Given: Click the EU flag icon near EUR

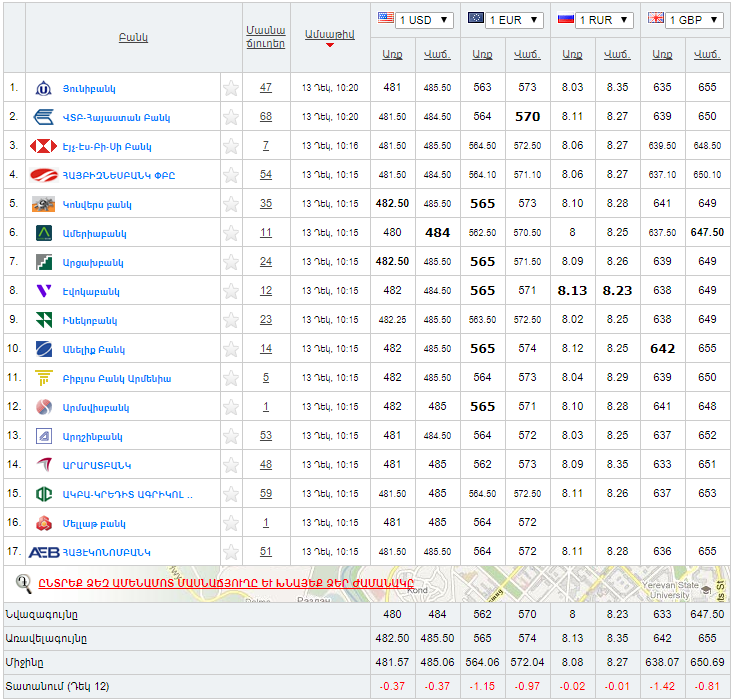Looking at the screenshot, I should [476, 18].
